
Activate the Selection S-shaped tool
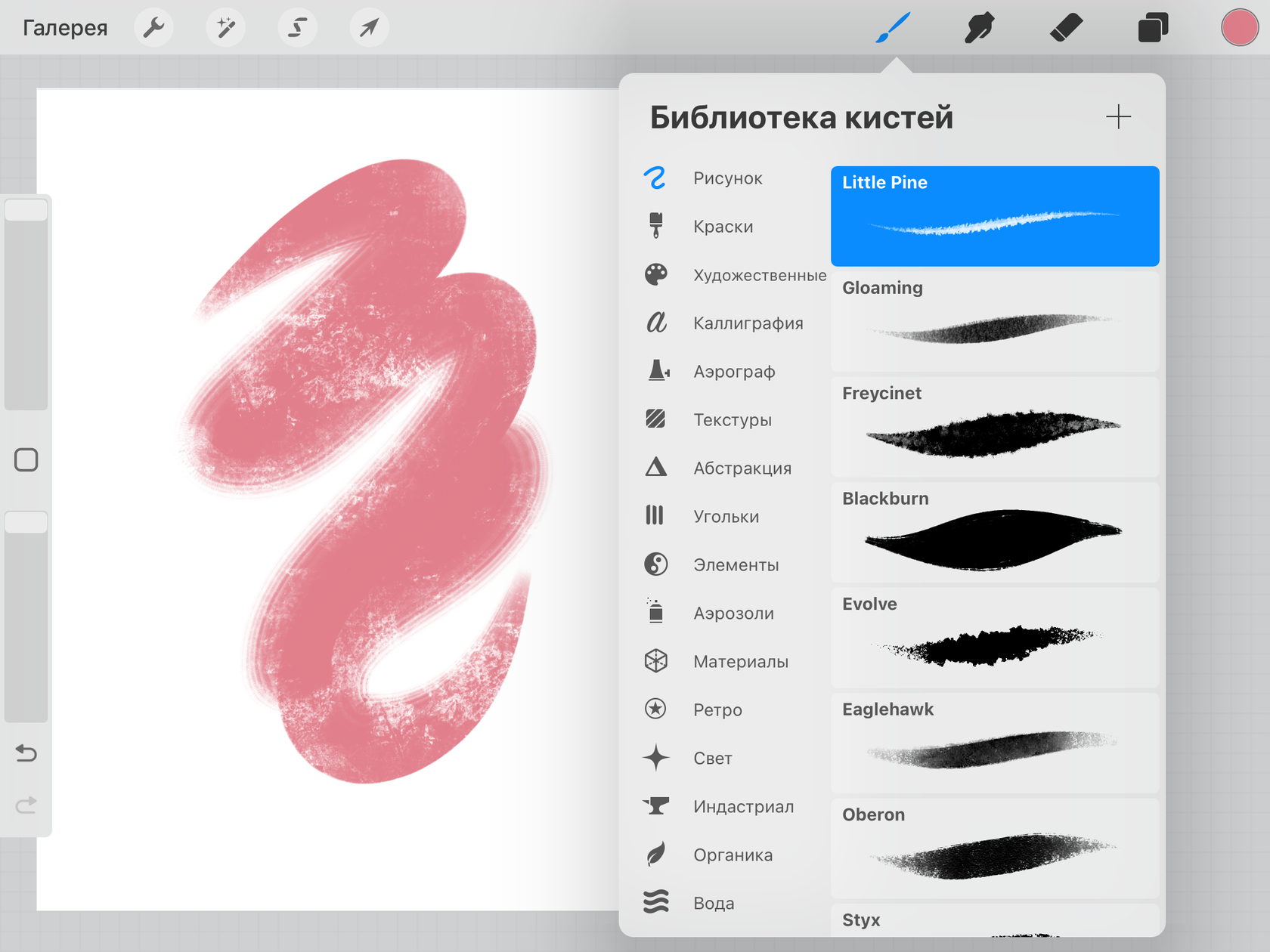pos(297,28)
